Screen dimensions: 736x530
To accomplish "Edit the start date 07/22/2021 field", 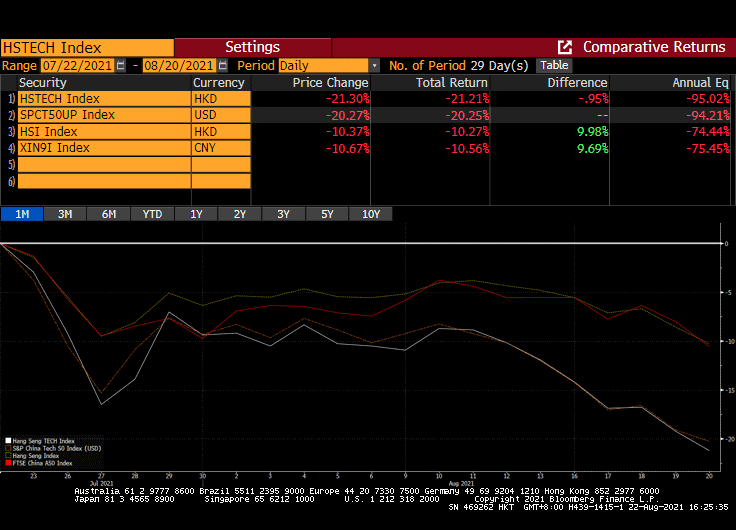I will pos(77,65).
